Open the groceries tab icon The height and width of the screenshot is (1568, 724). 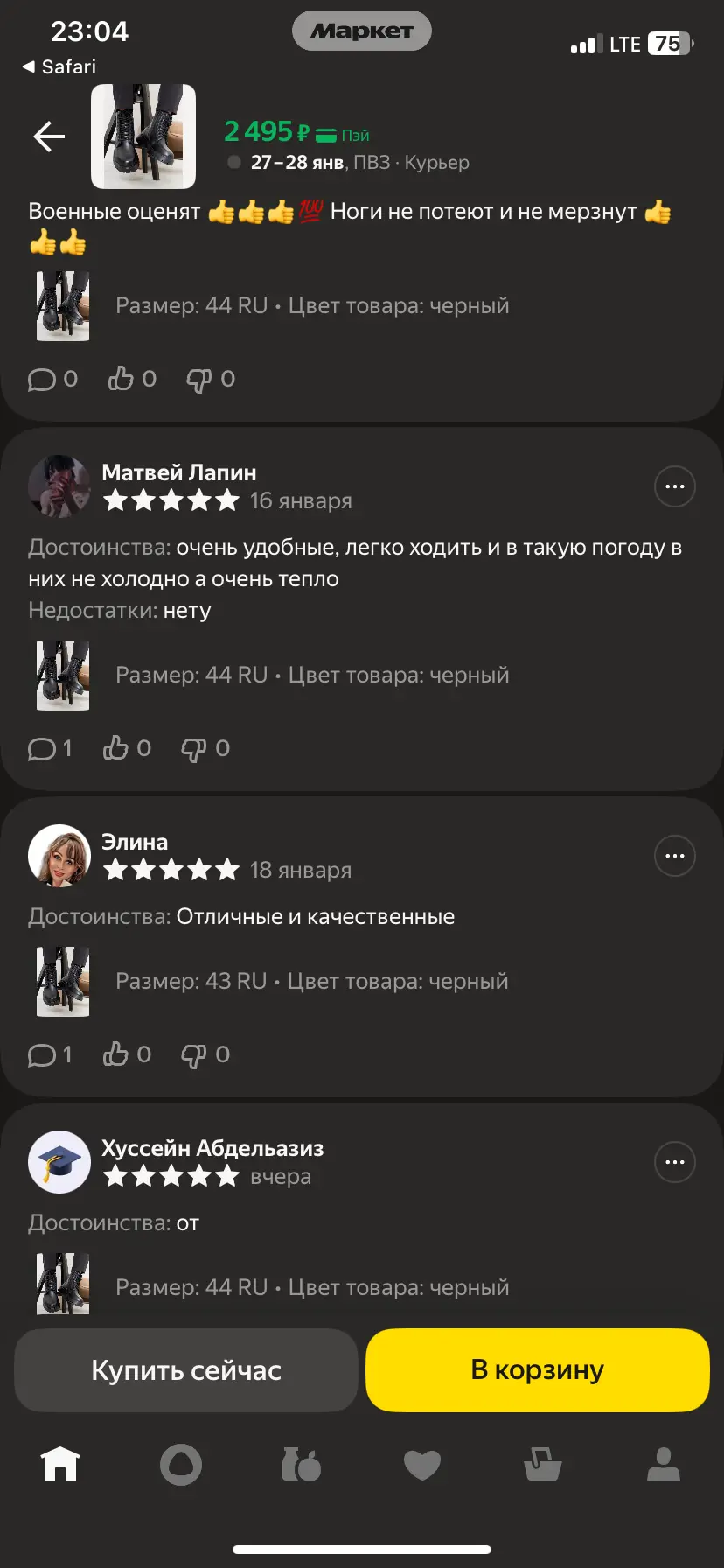(x=302, y=1464)
